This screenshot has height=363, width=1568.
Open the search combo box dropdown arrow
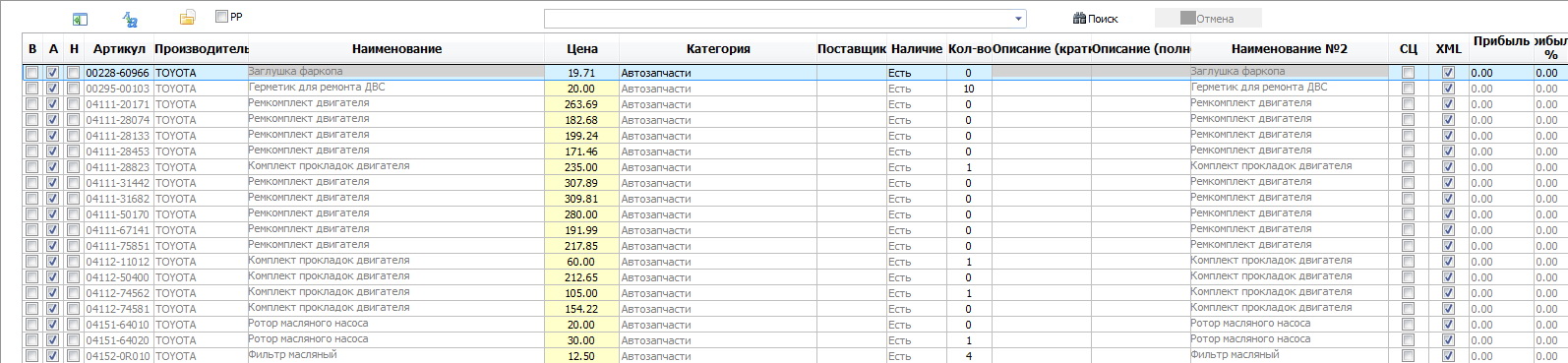tap(1018, 19)
